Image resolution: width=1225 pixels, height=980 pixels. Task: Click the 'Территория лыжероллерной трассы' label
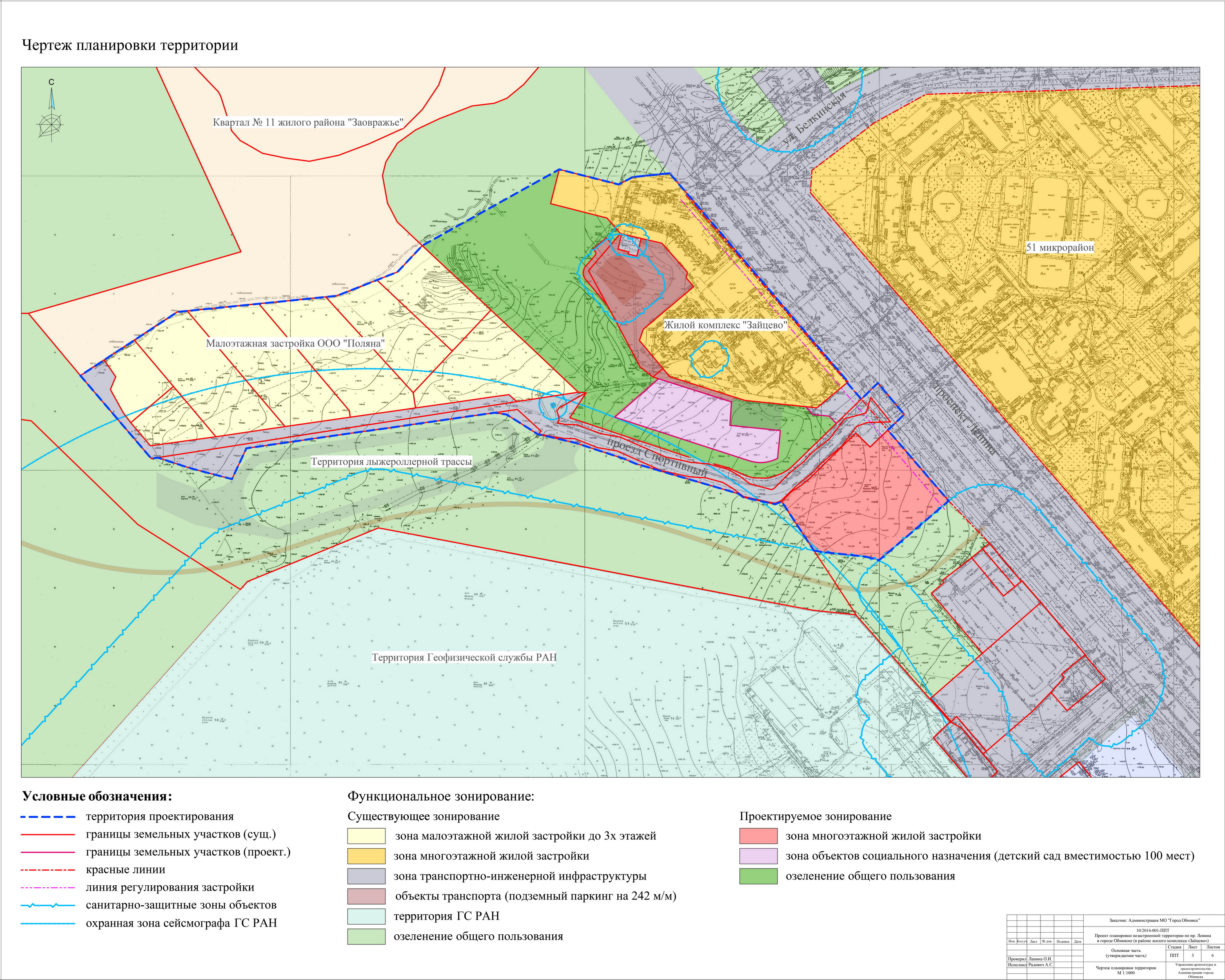tap(391, 462)
